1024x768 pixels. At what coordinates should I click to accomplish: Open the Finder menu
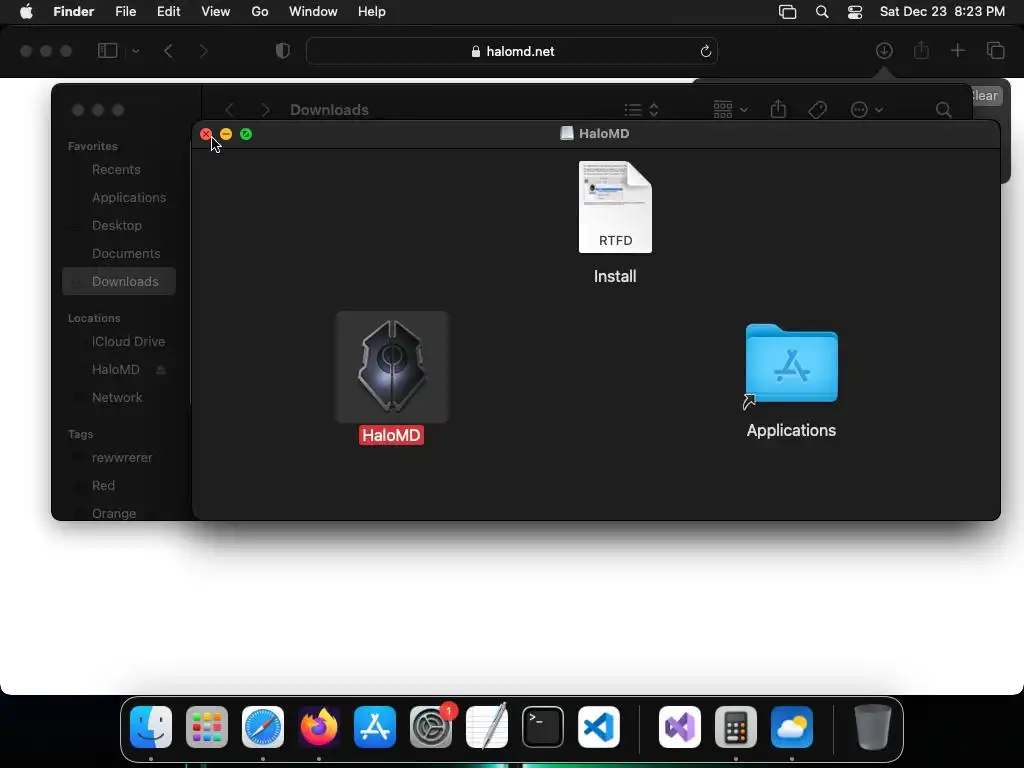point(73,12)
